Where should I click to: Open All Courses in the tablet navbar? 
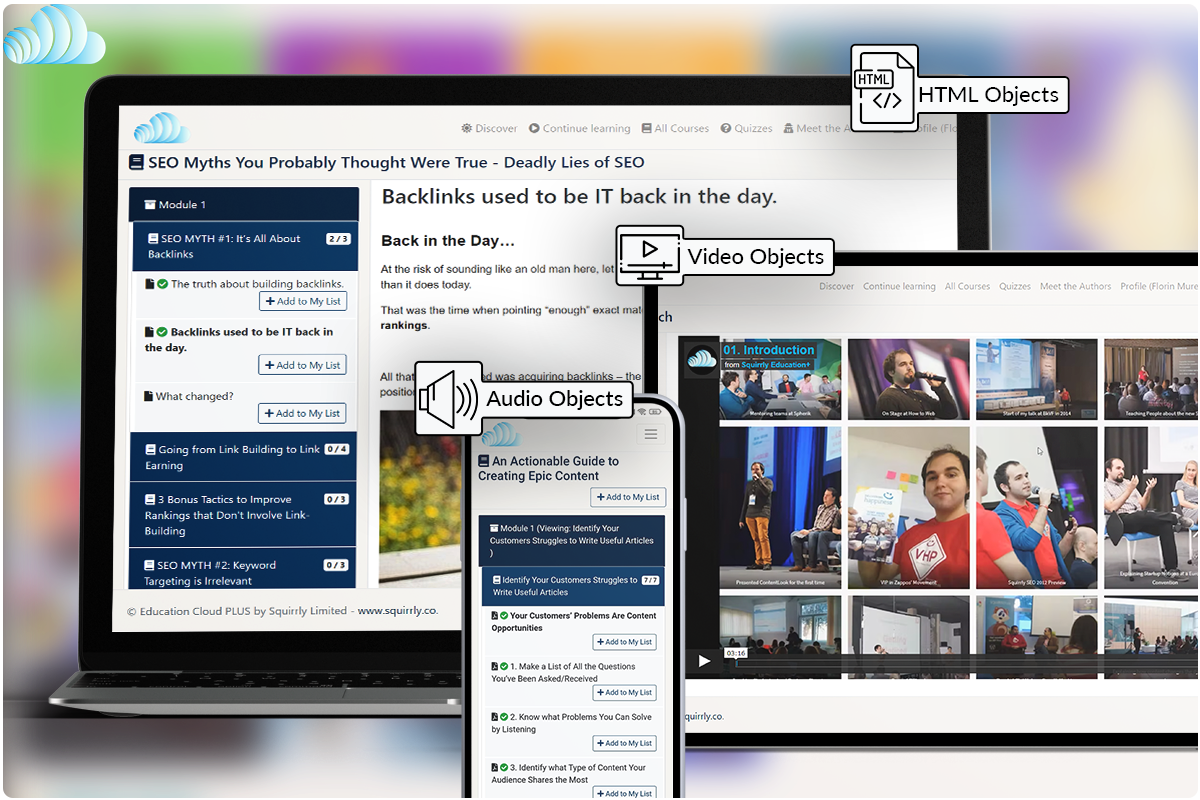[968, 286]
